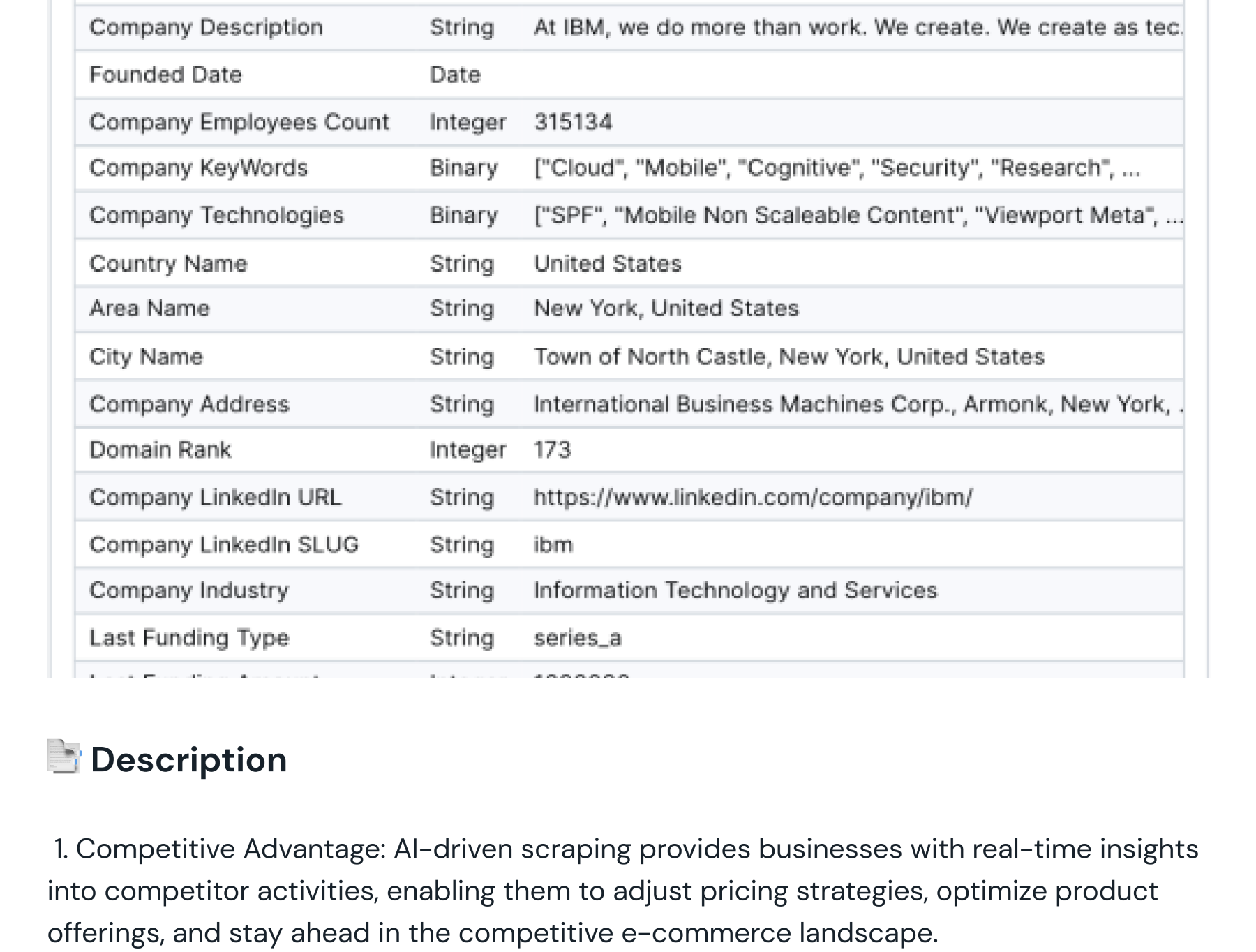Viewport: 1256px width, 952px height.
Task: Click the document icon beside Description heading
Action: coord(64,757)
